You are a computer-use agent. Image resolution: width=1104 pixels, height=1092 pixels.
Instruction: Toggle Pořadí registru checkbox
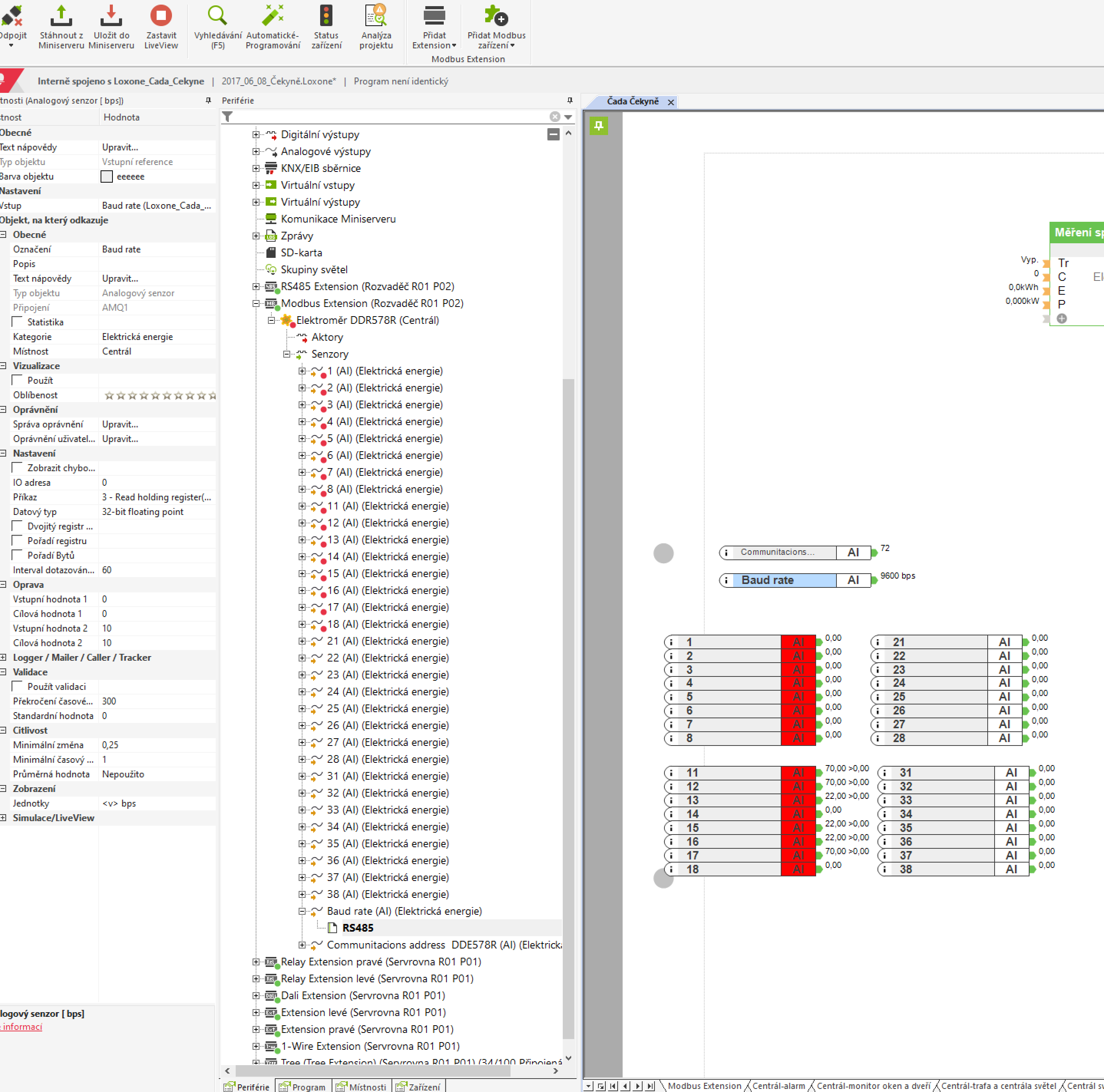pos(18,541)
